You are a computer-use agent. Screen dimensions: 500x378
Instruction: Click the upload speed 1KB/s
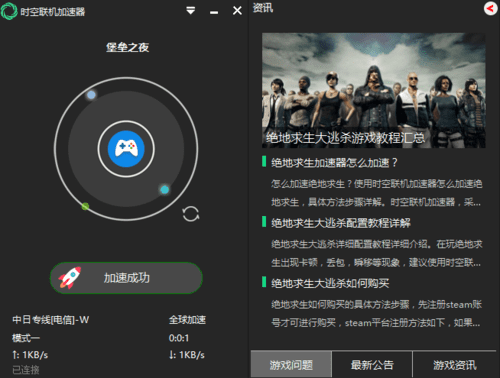[30, 355]
